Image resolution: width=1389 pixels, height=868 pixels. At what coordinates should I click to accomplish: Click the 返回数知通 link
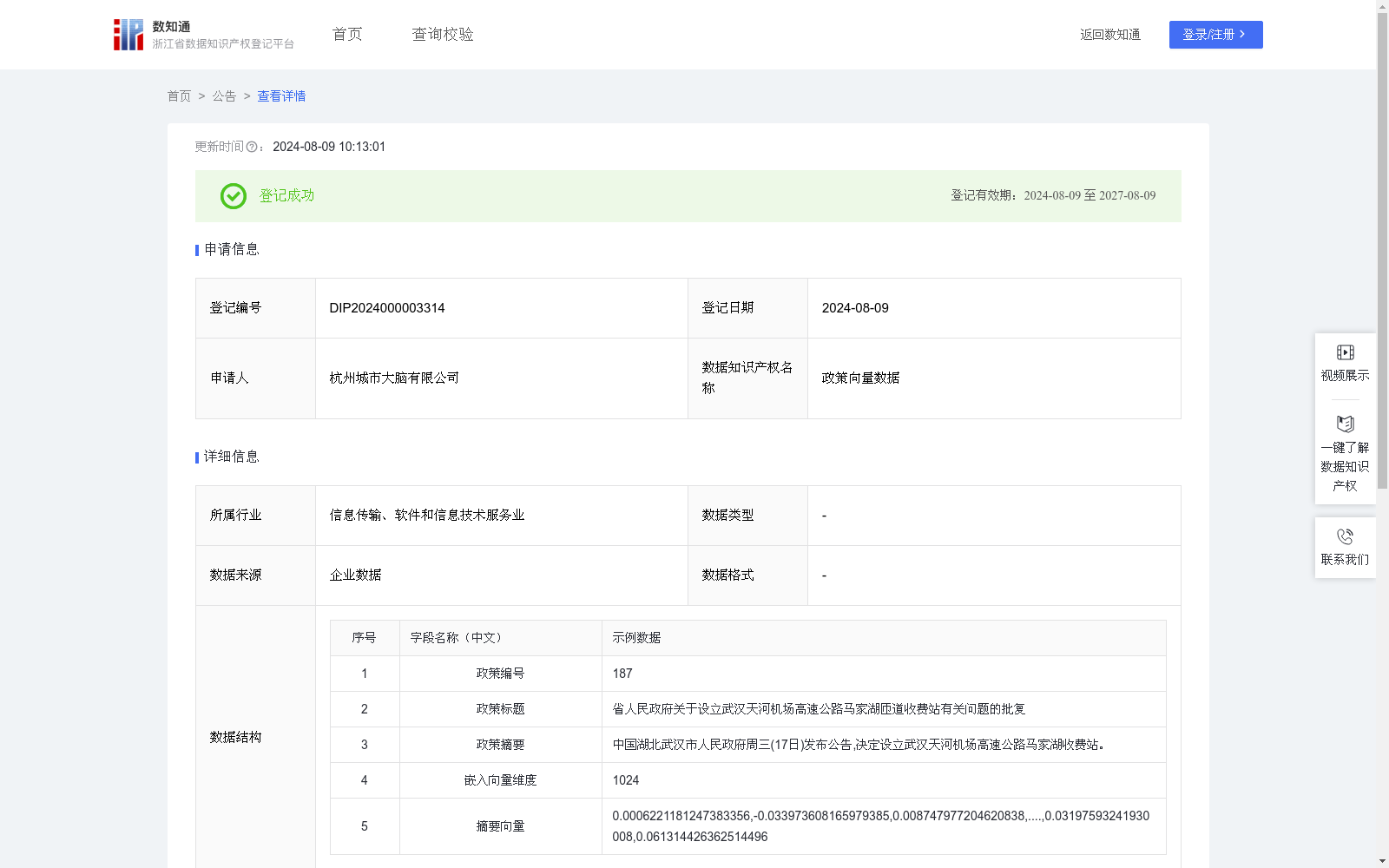pyautogui.click(x=1110, y=35)
